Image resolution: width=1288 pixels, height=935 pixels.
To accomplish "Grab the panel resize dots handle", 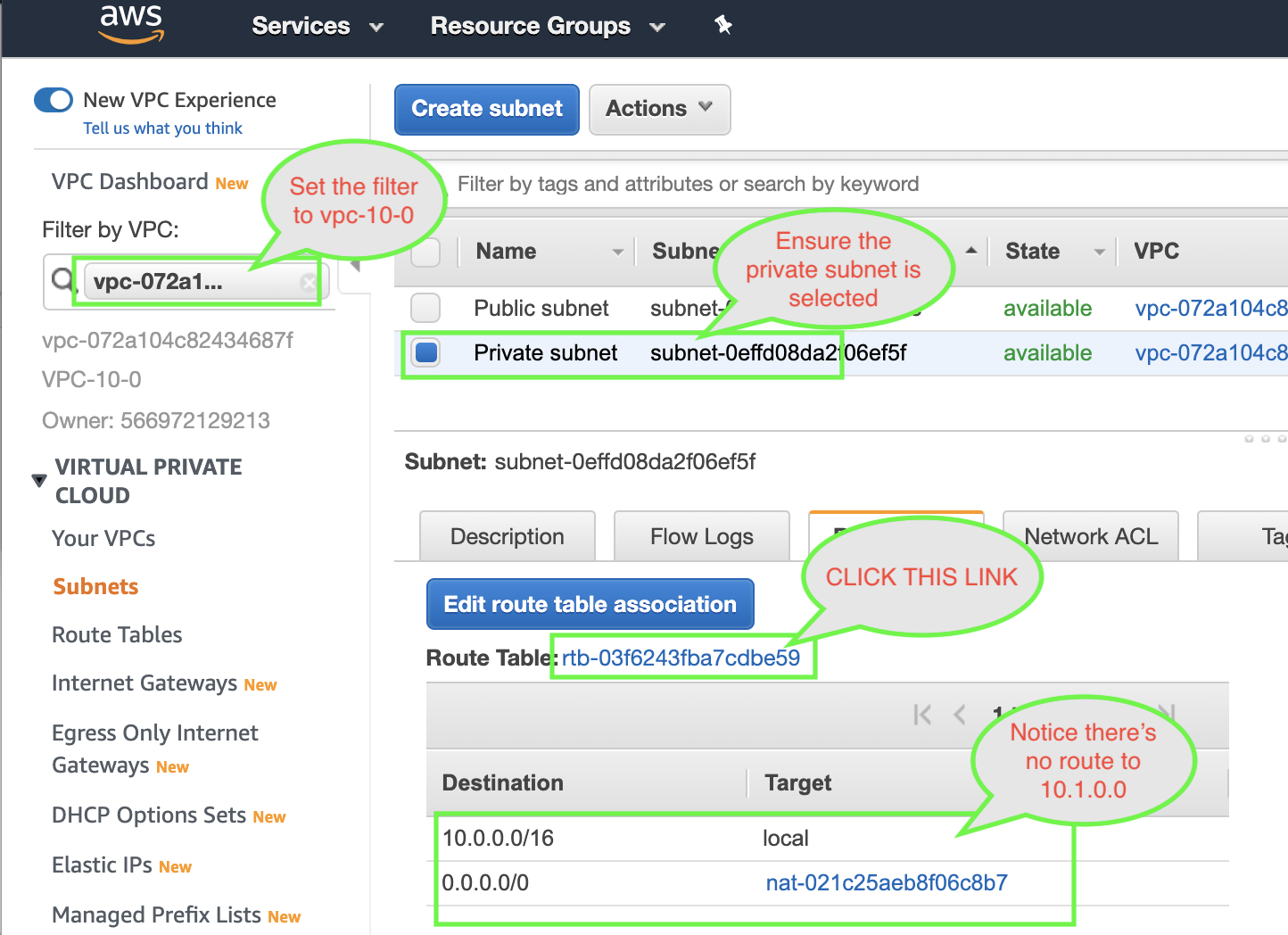I will [x=1265, y=438].
